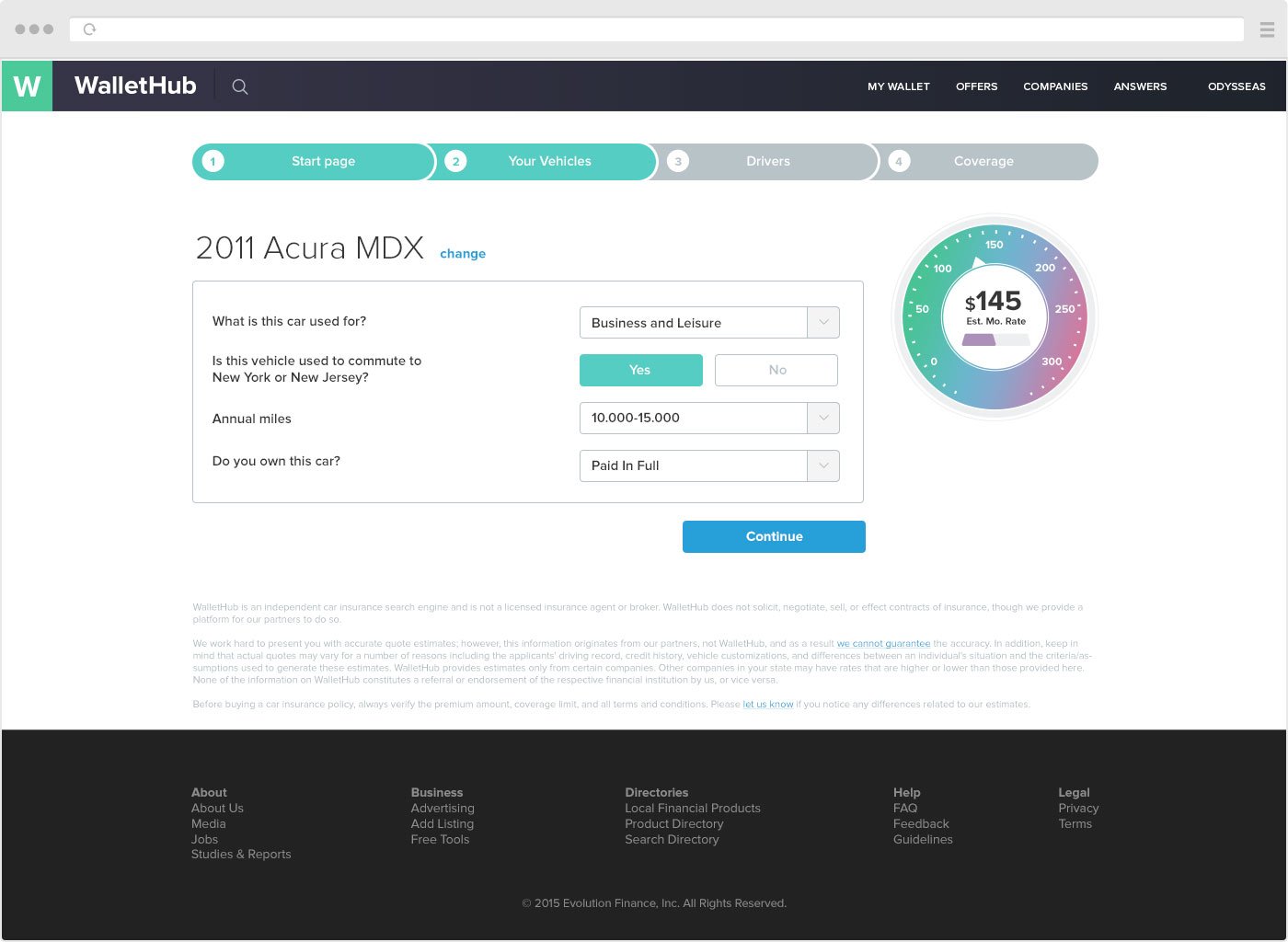
Task: Open My Wallet in the top navigation
Action: tap(898, 86)
